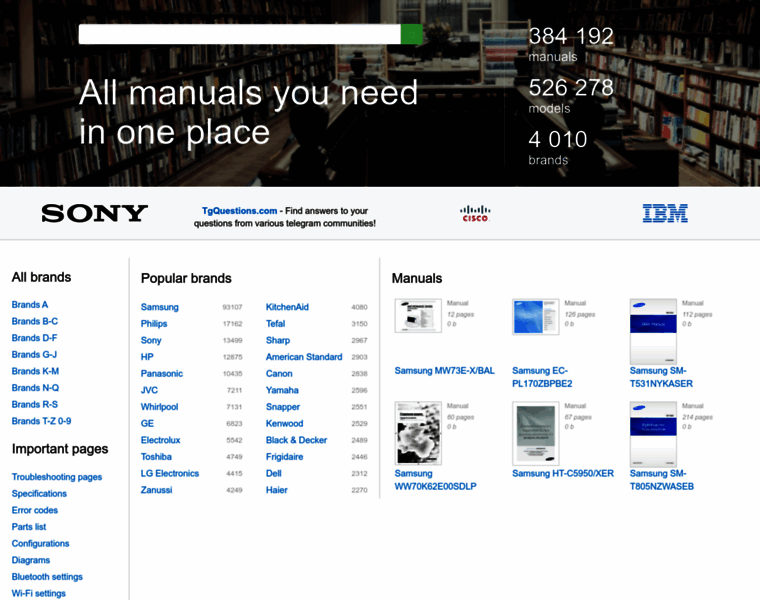Open Samsung HT-C5950/XER manual thumbnail
The width and height of the screenshot is (760, 600).
[536, 433]
